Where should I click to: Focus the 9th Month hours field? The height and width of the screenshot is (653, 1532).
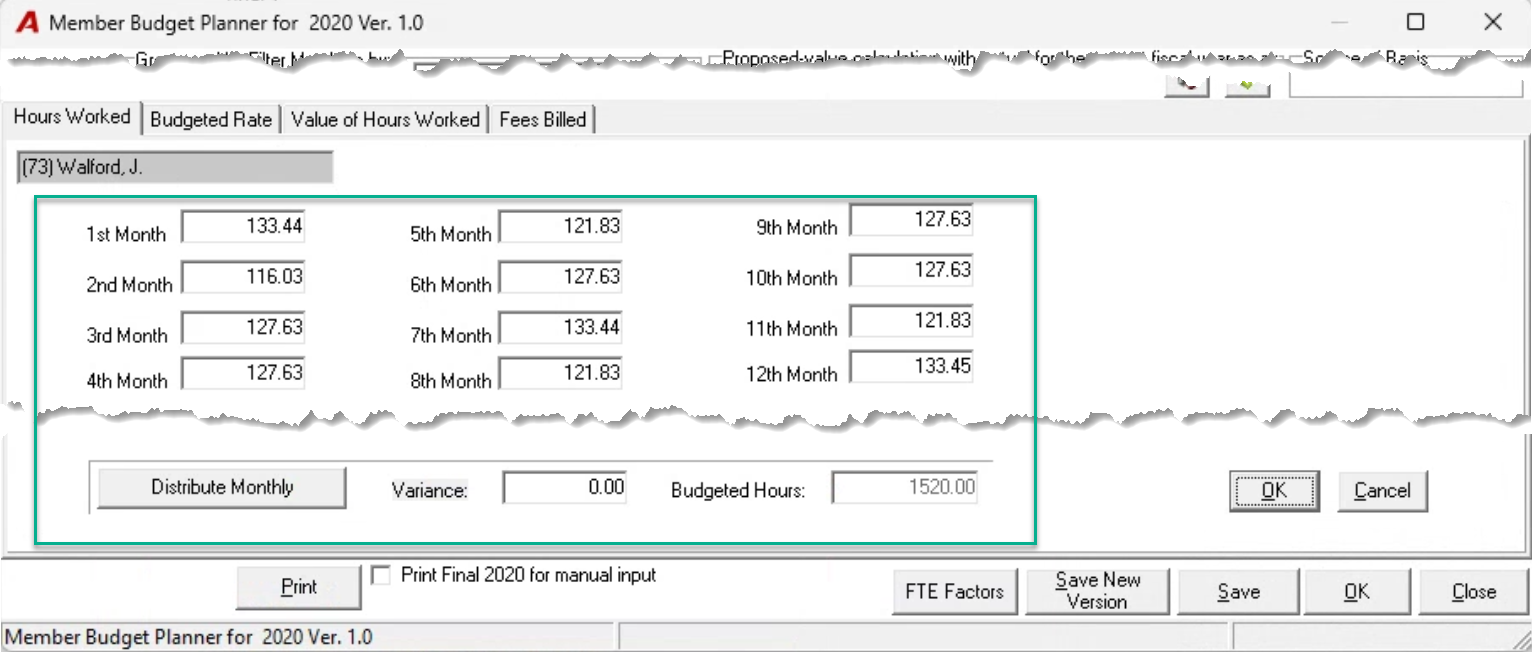911,220
